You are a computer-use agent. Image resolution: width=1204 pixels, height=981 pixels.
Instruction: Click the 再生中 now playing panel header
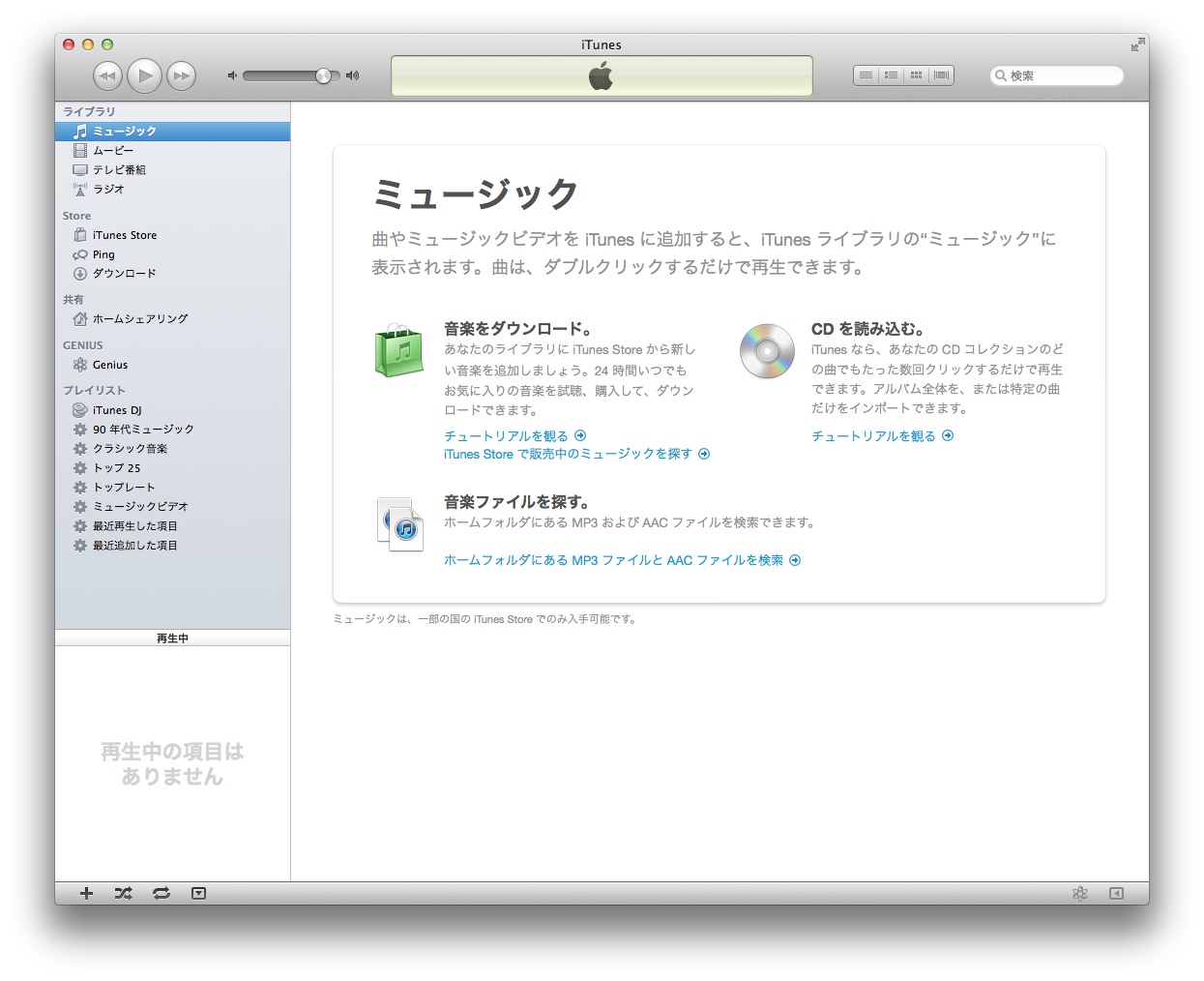point(172,639)
